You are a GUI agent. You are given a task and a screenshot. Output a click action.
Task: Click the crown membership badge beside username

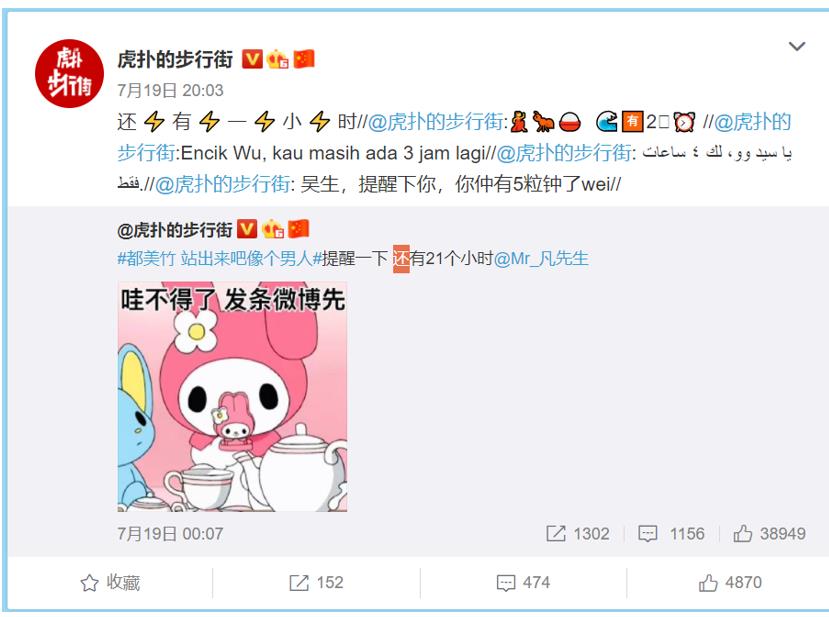[278, 59]
